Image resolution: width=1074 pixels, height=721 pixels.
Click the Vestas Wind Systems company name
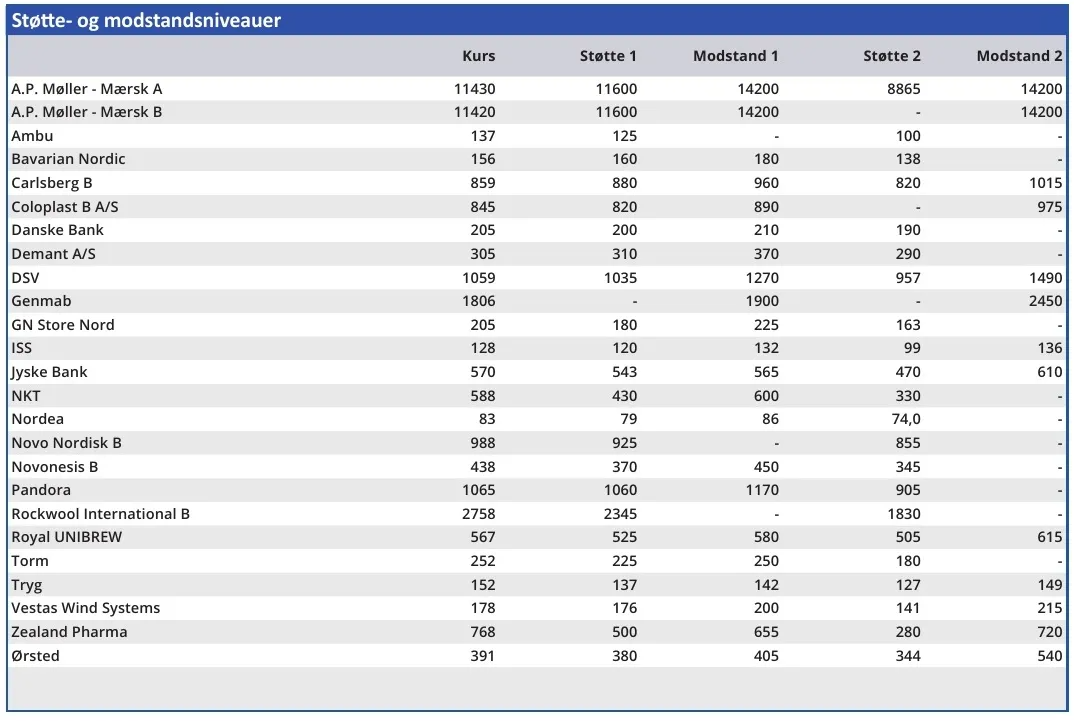[86, 608]
